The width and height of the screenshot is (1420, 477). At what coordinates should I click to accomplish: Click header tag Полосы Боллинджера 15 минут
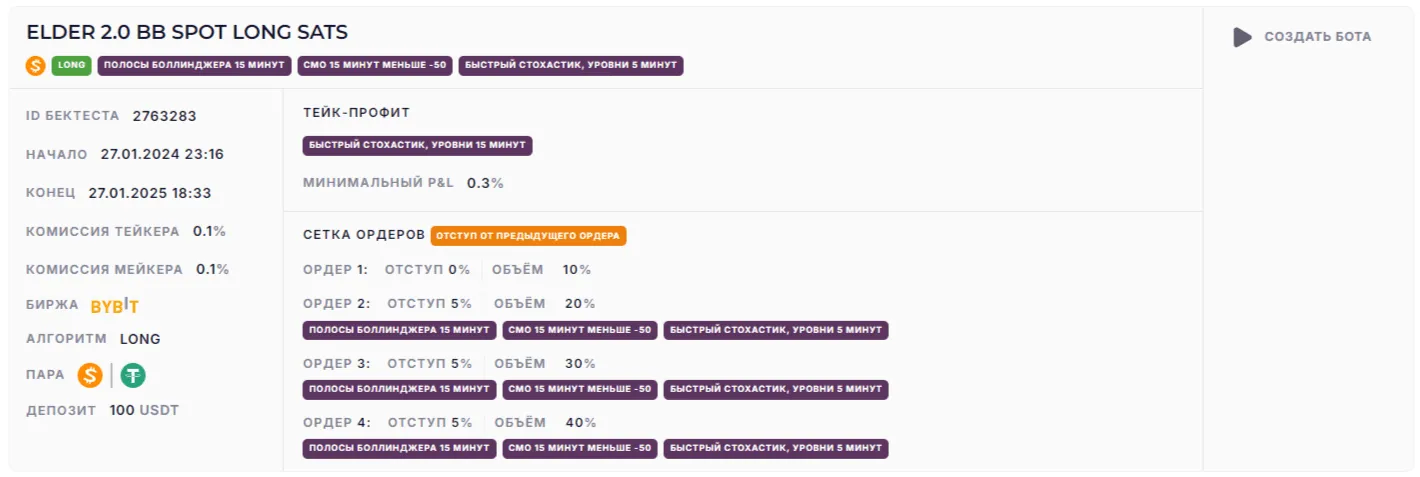pos(194,66)
